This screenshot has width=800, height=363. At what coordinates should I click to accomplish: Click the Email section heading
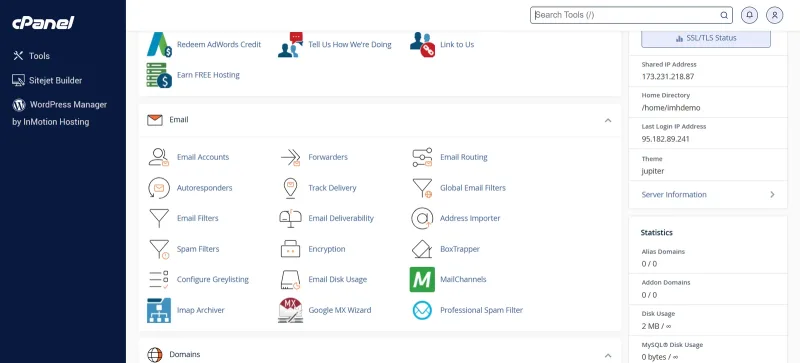pos(179,120)
